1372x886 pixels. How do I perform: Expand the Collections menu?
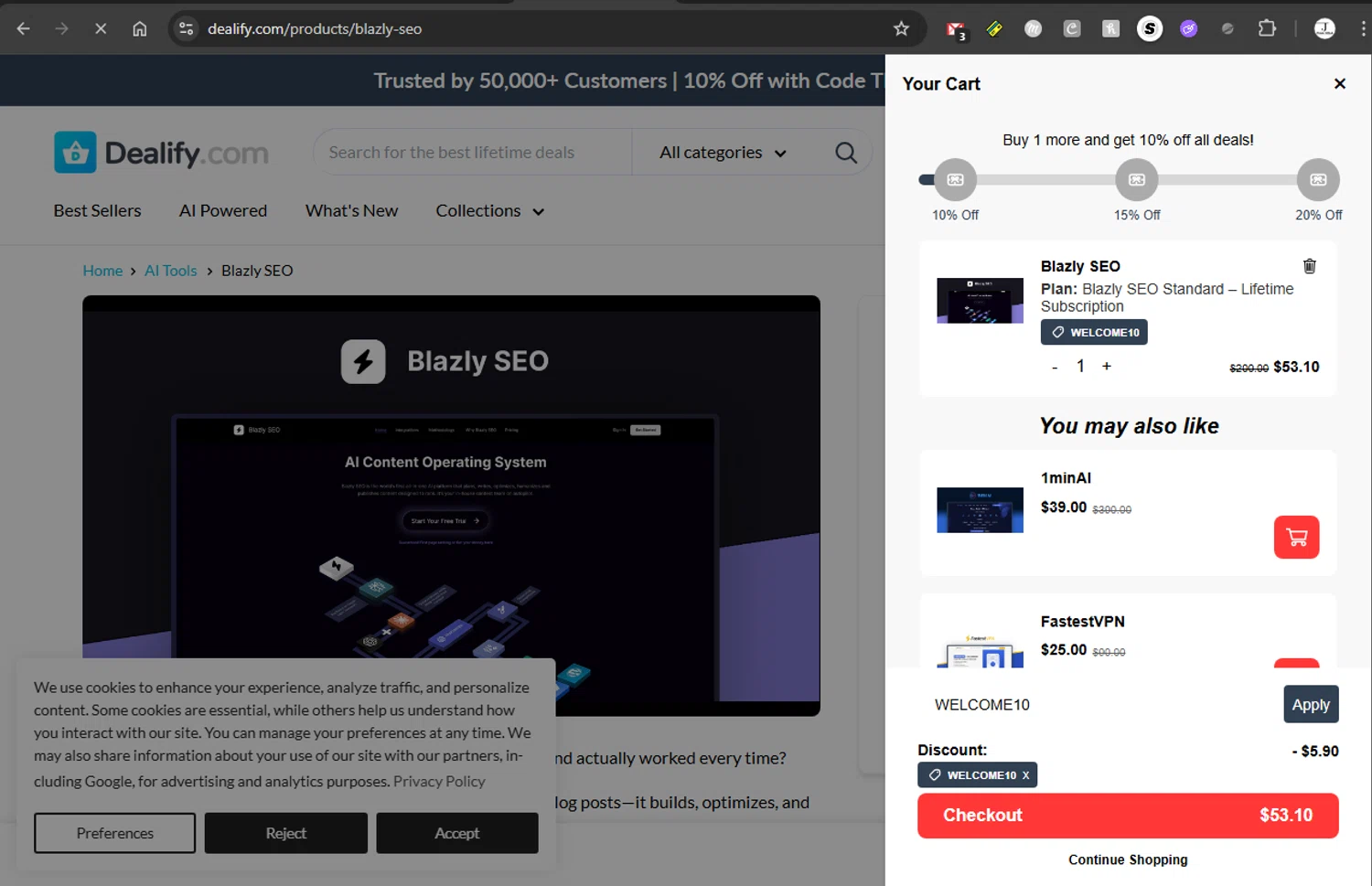(490, 210)
